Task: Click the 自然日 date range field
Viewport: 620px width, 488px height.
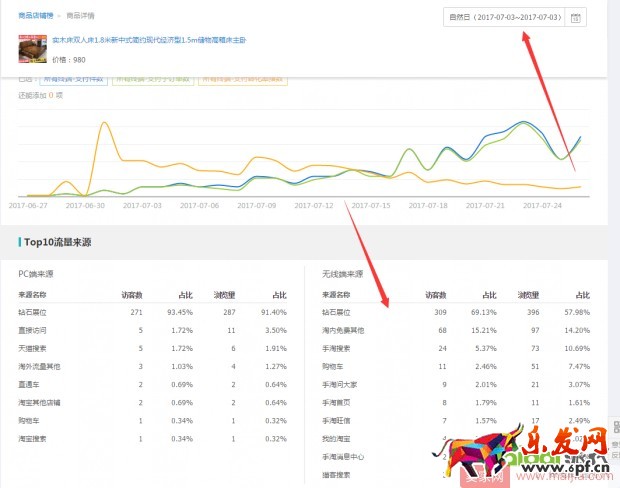Action: [x=505, y=18]
